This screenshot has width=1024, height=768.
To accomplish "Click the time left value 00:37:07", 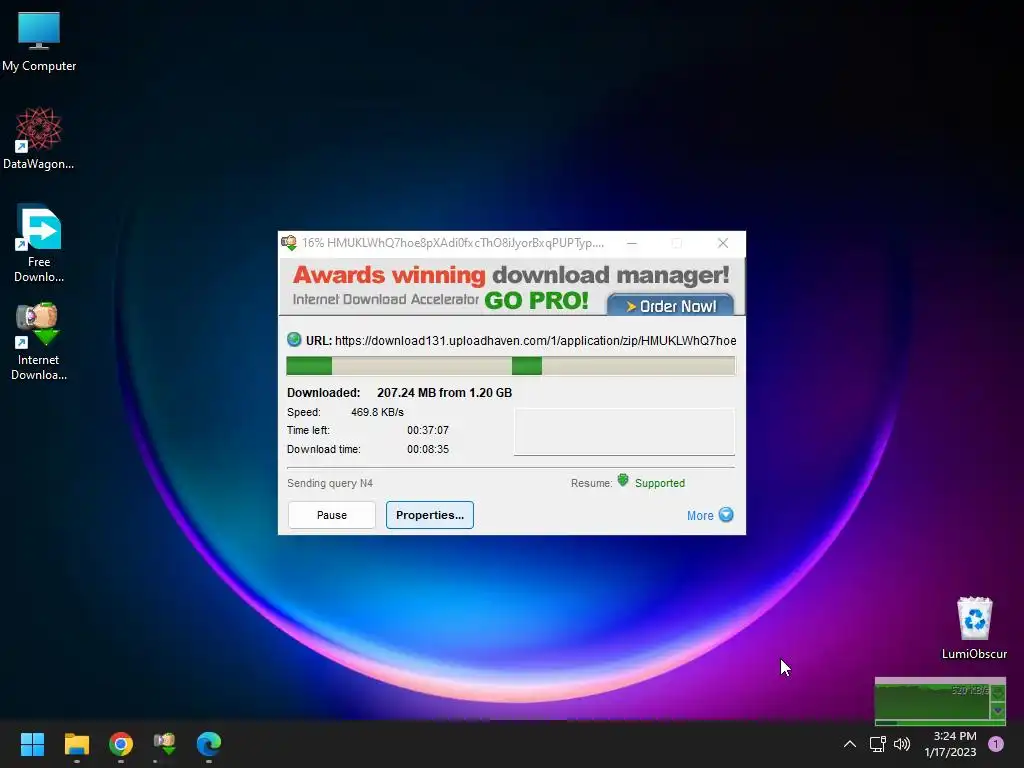I will (x=428, y=430).
